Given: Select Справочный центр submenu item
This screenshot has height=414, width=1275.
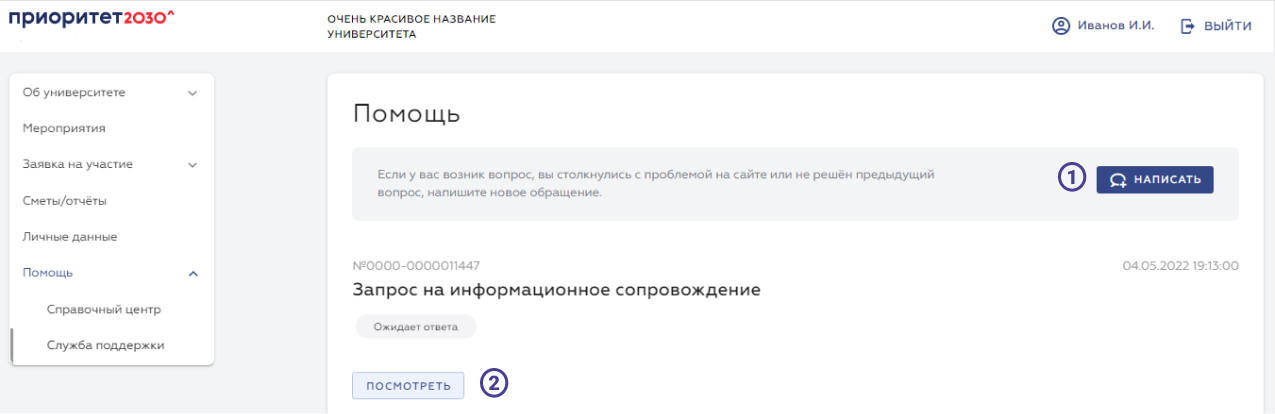Looking at the screenshot, I should 104,309.
